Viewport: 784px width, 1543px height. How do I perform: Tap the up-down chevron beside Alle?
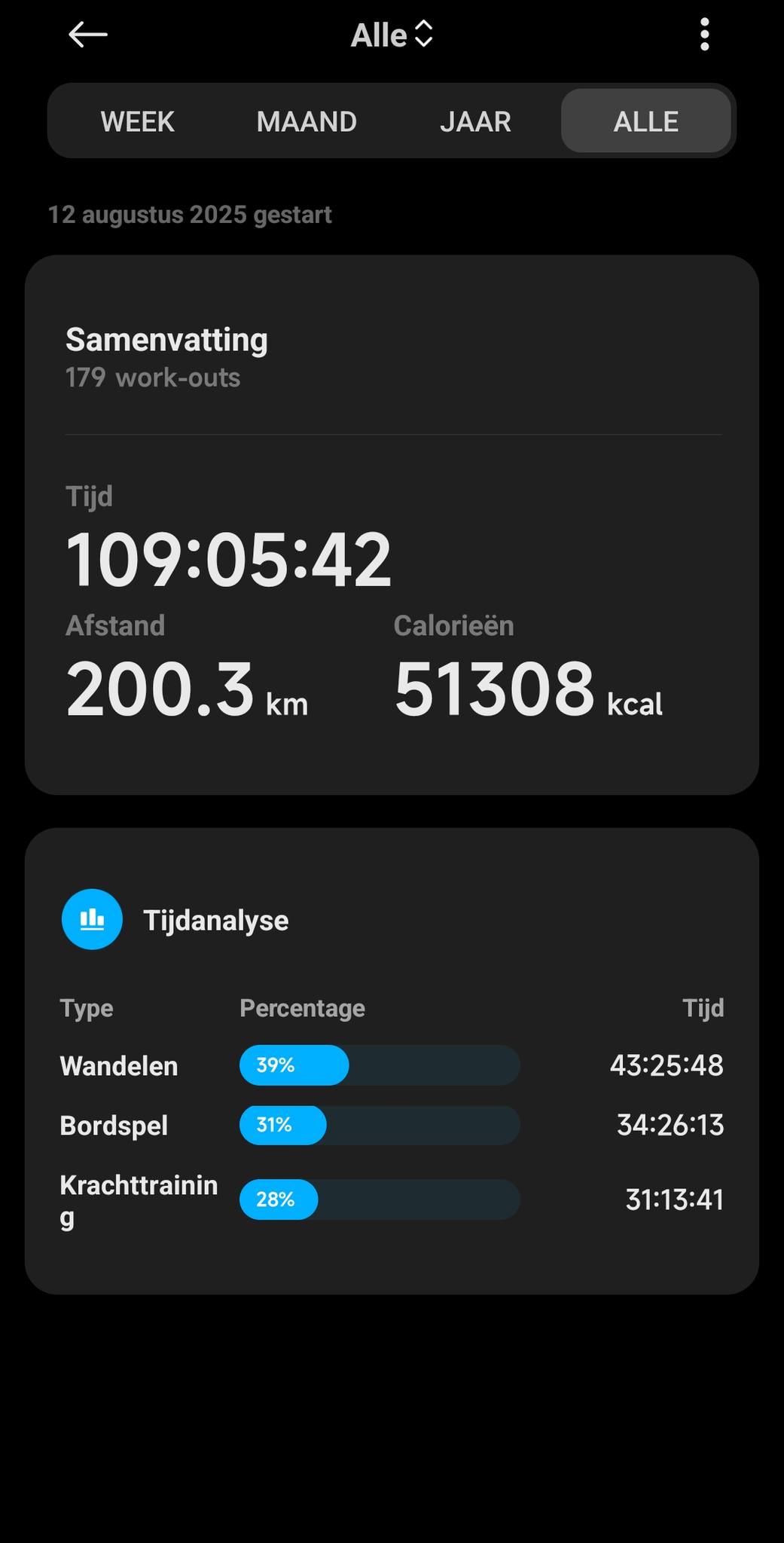[424, 35]
